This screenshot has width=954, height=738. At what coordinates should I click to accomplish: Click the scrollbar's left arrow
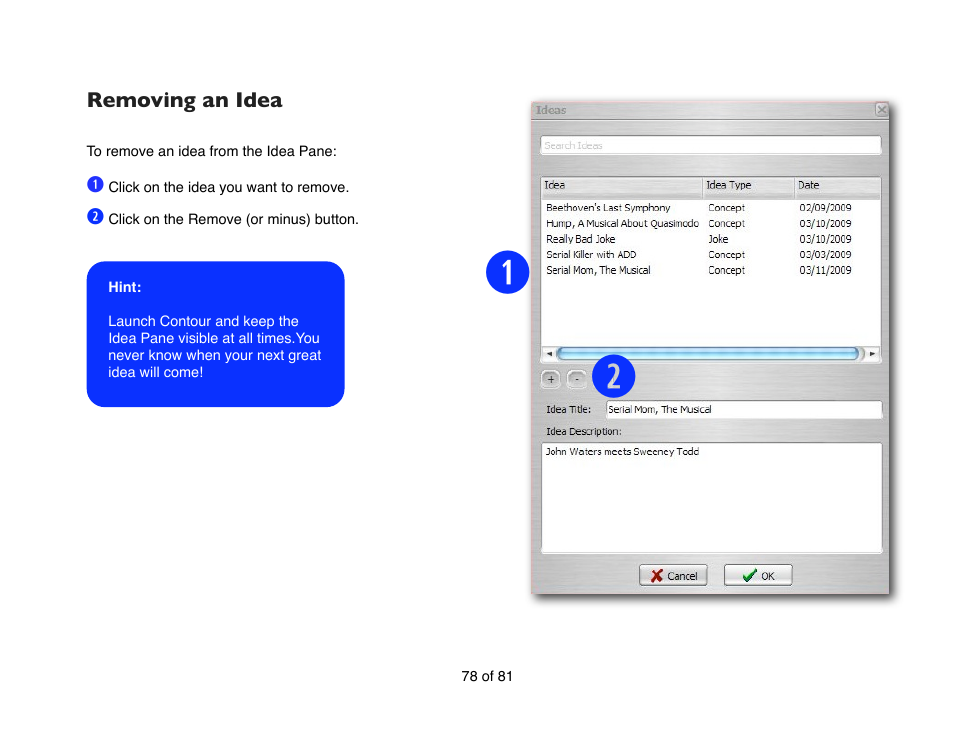[549, 353]
